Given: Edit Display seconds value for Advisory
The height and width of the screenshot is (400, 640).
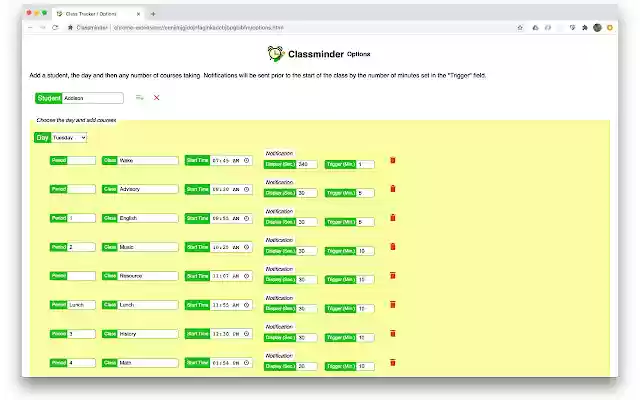Looking at the screenshot, I should (307, 193).
